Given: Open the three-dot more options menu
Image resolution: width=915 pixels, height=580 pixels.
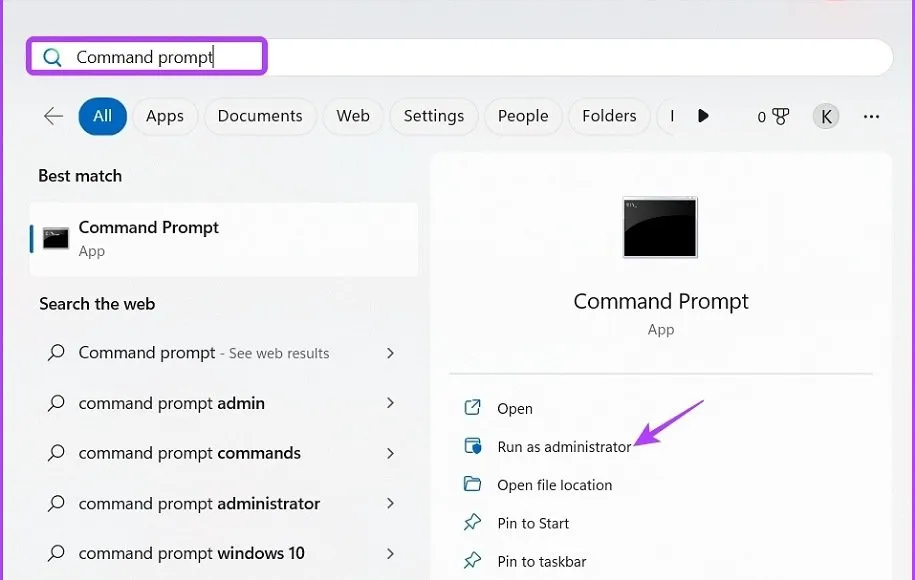Looking at the screenshot, I should coord(871,117).
